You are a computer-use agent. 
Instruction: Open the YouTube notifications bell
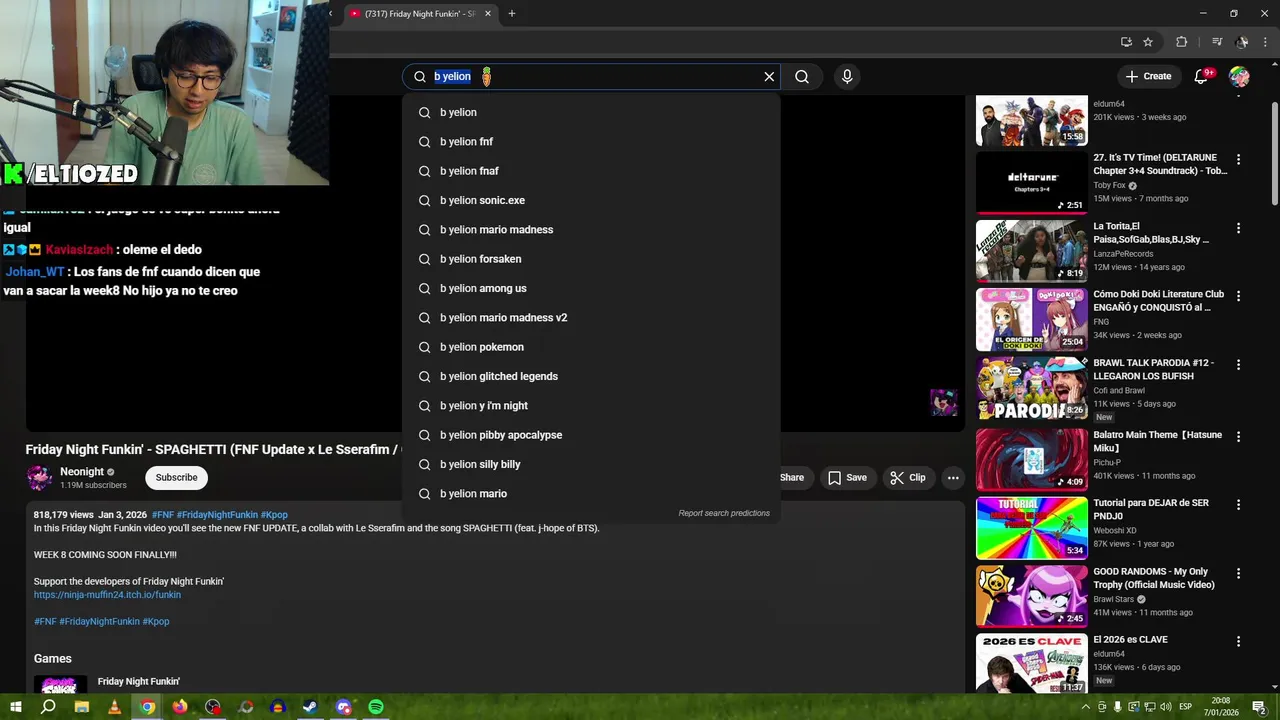1202,77
